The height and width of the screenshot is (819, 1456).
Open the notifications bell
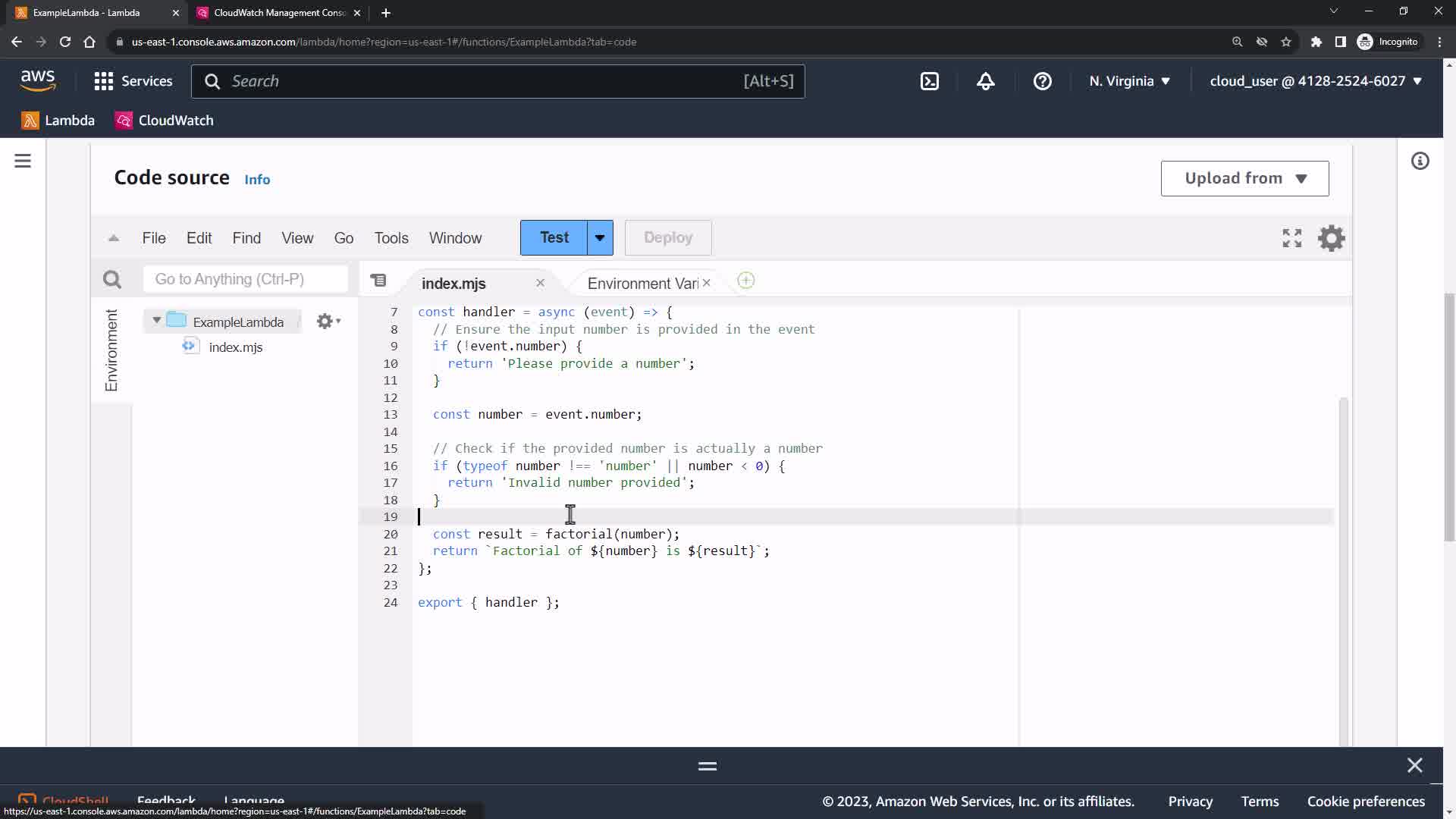click(x=985, y=81)
